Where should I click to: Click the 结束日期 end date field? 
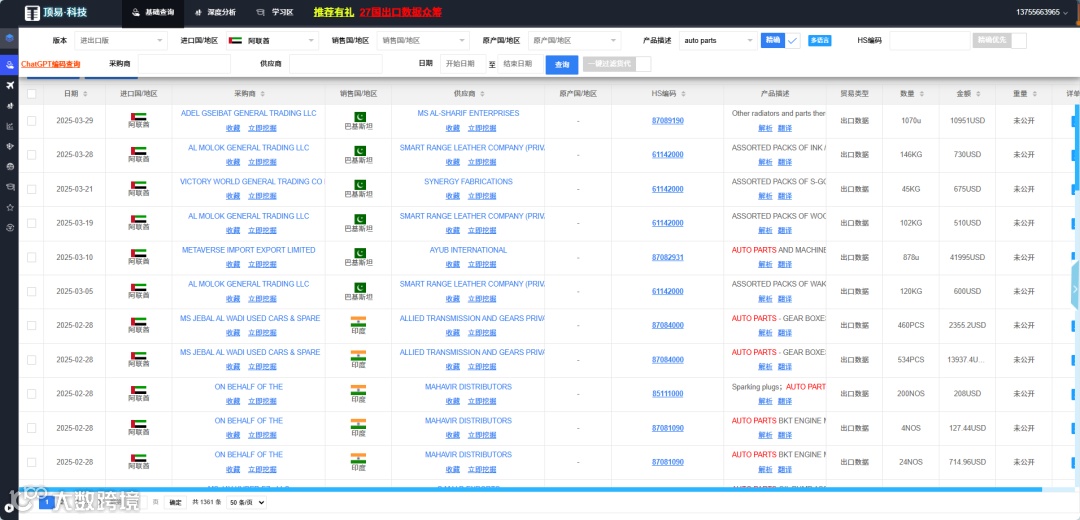(520, 64)
